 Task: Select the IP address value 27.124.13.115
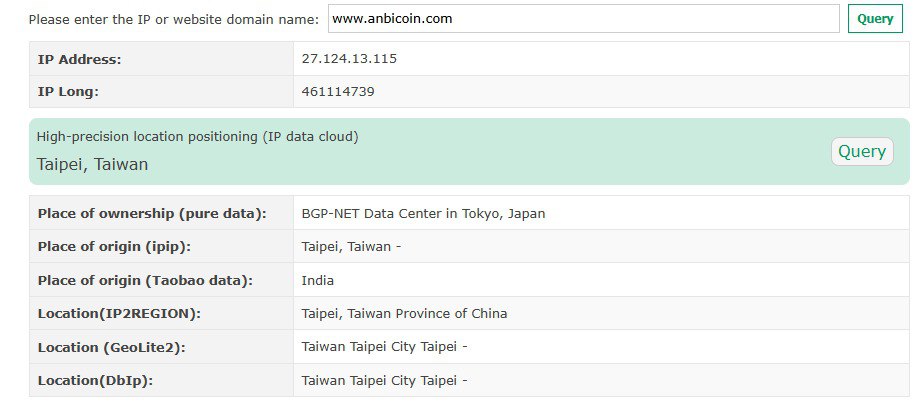tap(349, 59)
